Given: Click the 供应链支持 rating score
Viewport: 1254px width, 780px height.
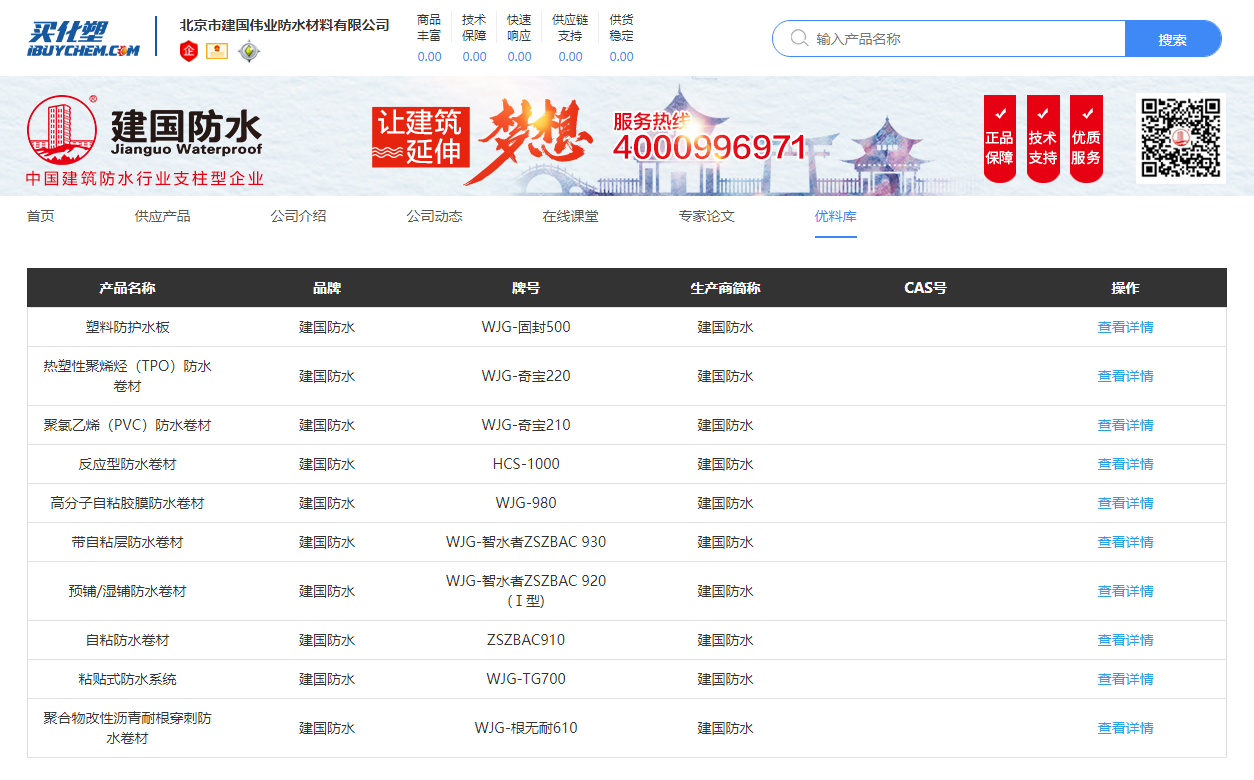Looking at the screenshot, I should coord(570,57).
